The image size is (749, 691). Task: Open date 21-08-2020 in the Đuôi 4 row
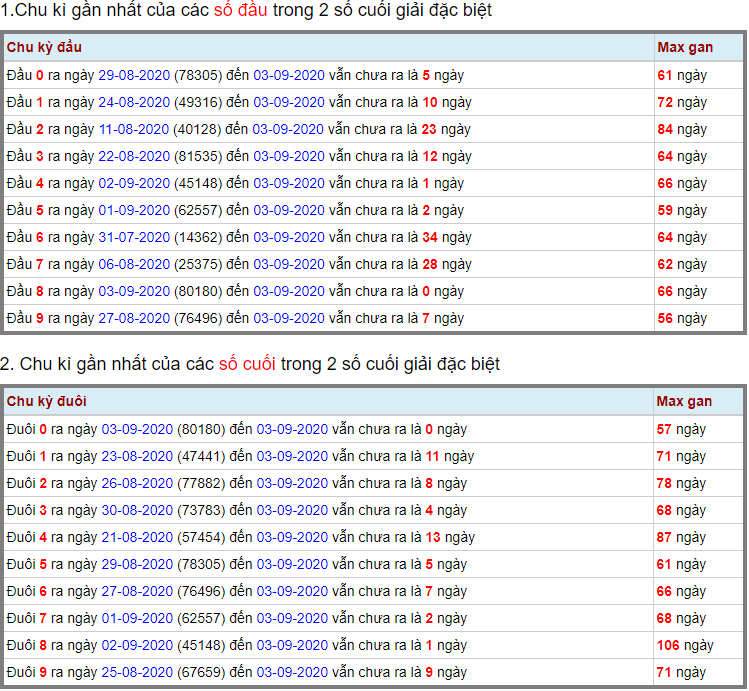(137, 537)
